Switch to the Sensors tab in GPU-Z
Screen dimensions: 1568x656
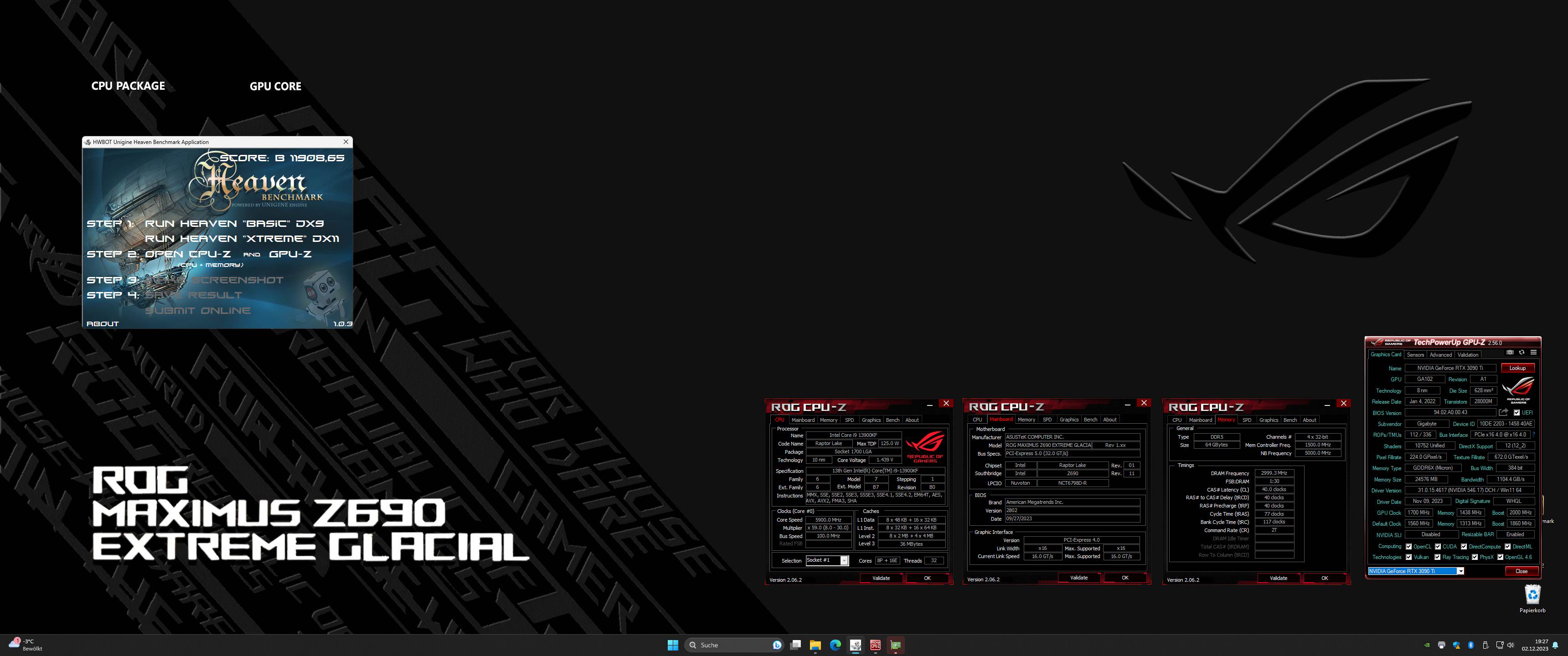(x=1415, y=355)
